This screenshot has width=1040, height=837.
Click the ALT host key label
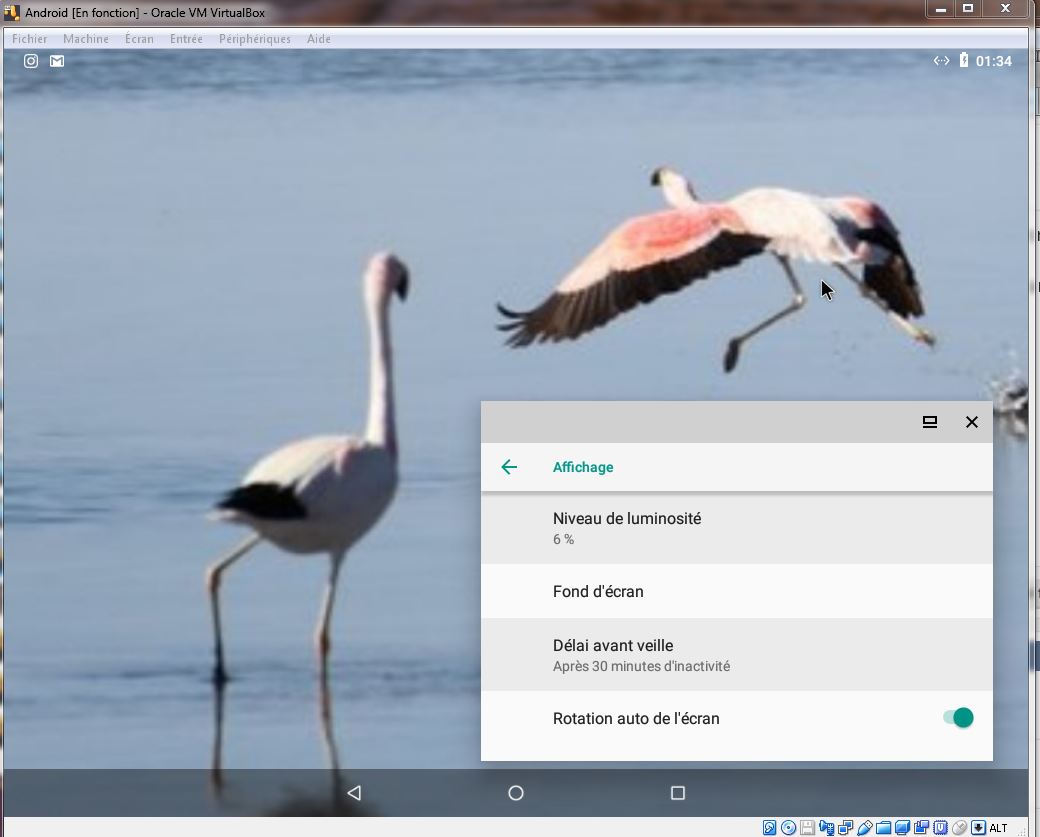998,828
